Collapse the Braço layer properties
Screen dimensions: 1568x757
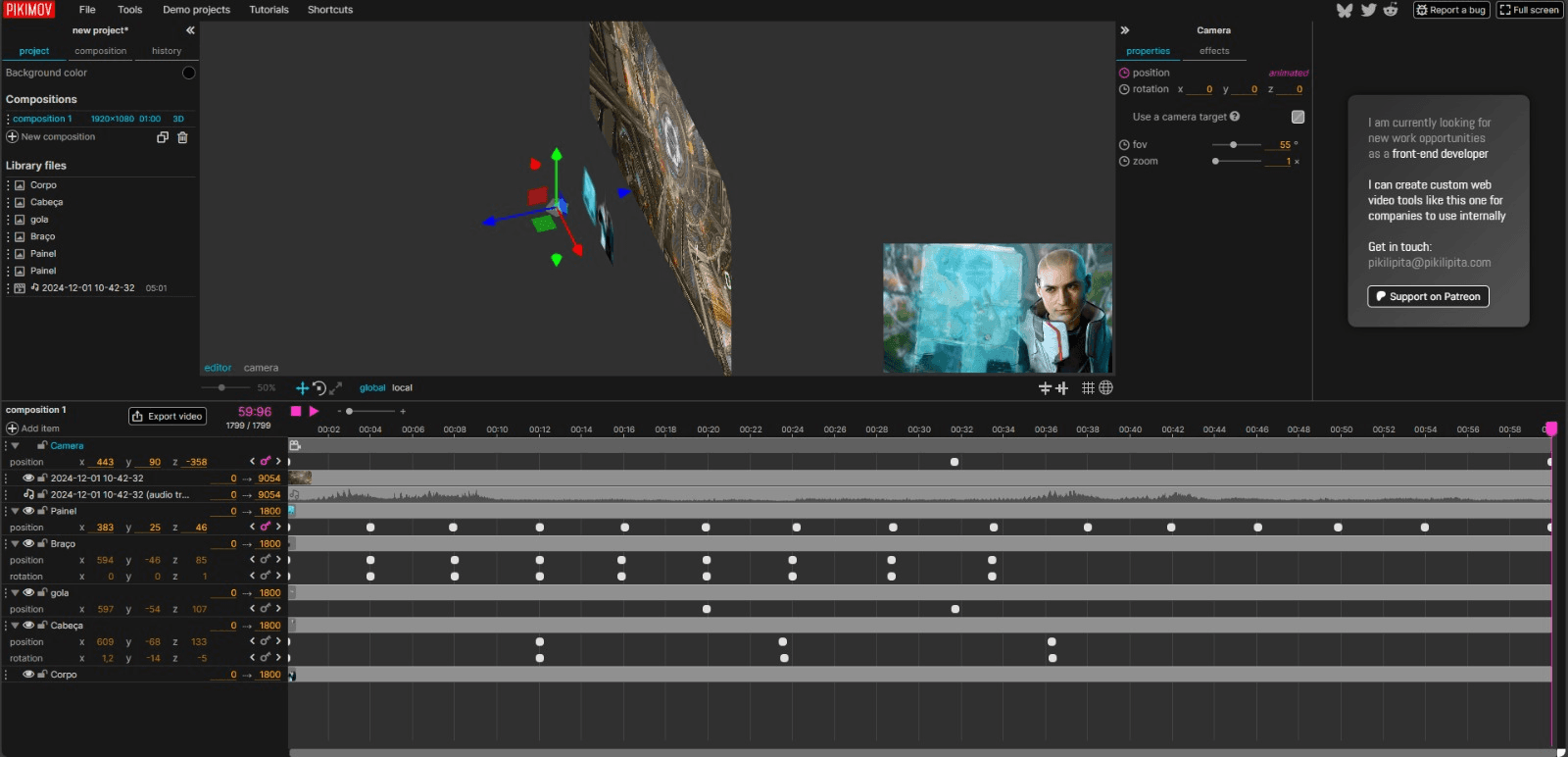15,543
